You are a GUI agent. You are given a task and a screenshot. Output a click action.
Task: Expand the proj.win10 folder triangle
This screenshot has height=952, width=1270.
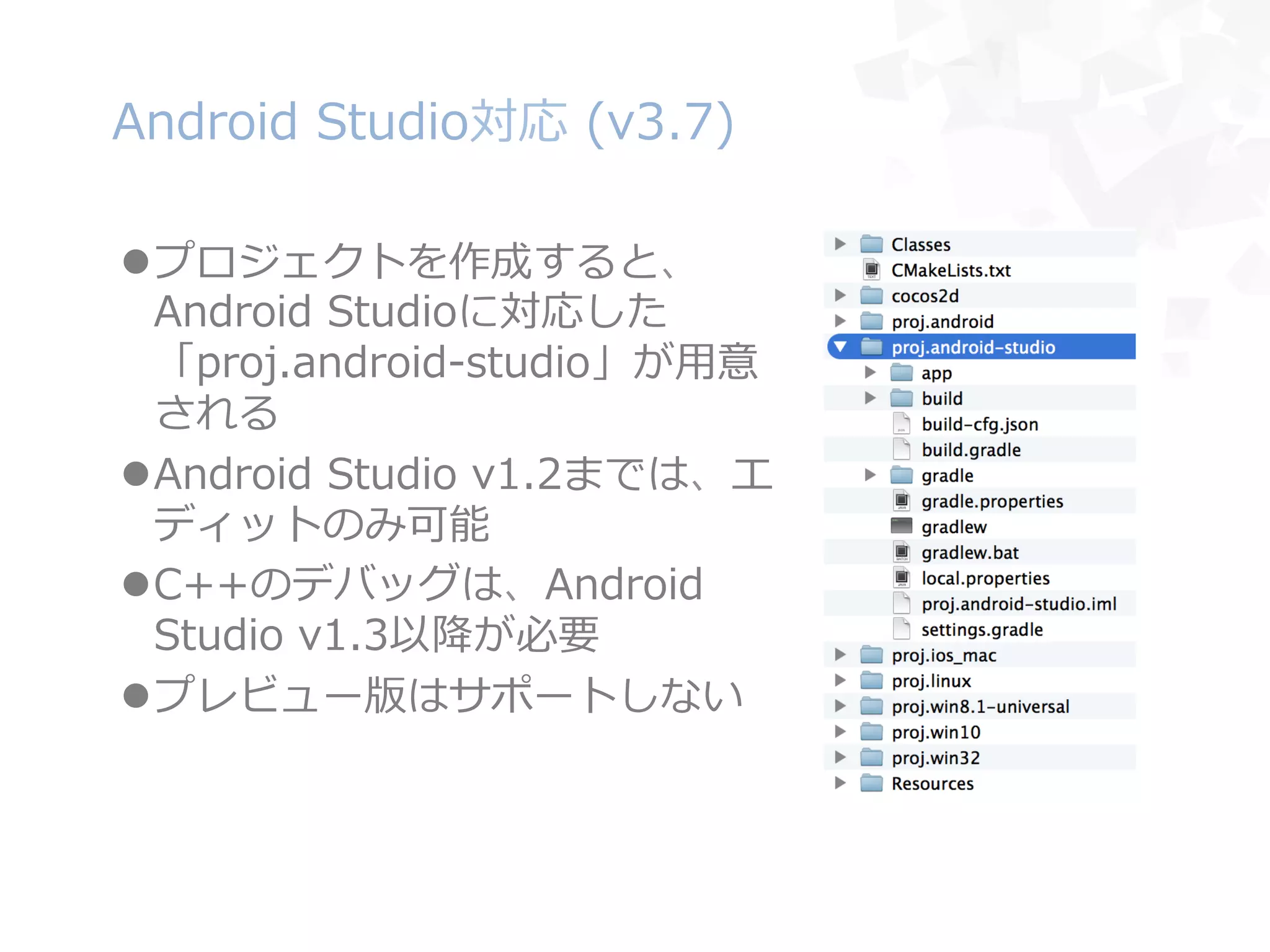[840, 731]
